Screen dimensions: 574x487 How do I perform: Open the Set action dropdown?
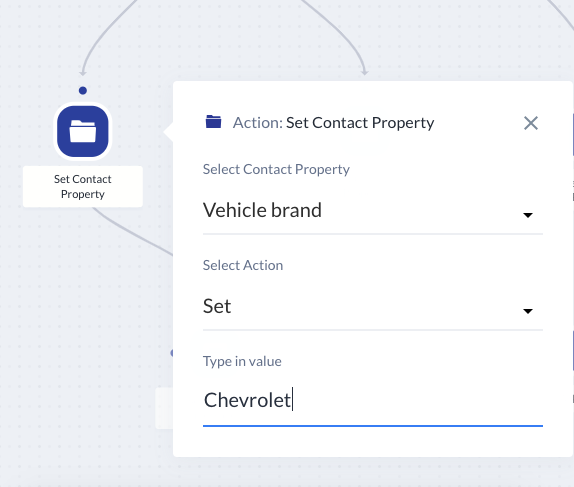(373, 307)
